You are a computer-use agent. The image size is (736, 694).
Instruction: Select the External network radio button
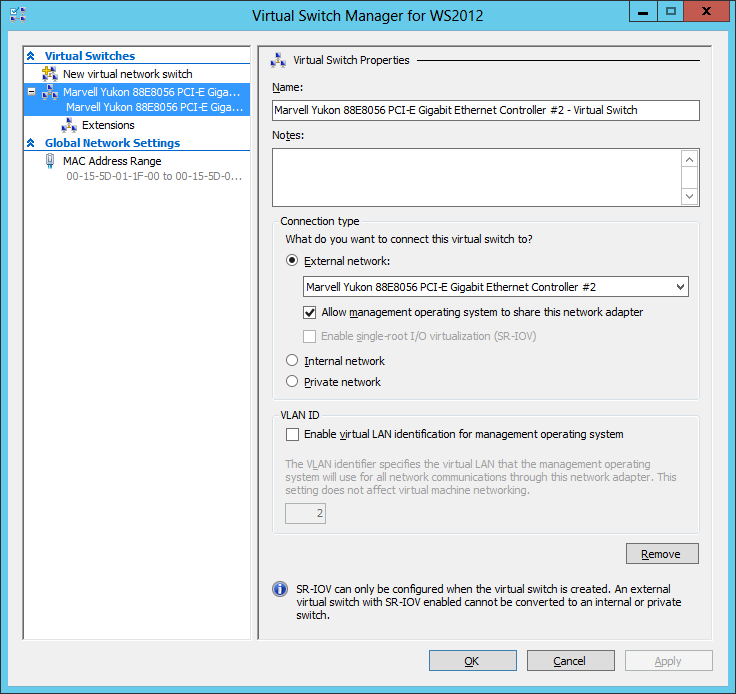click(292, 261)
